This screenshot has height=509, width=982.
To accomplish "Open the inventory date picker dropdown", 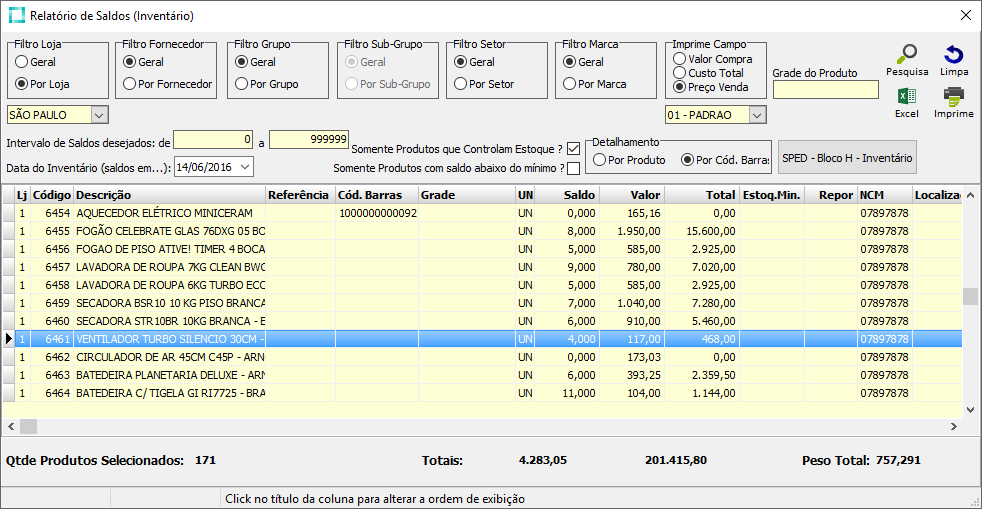I will [245, 167].
